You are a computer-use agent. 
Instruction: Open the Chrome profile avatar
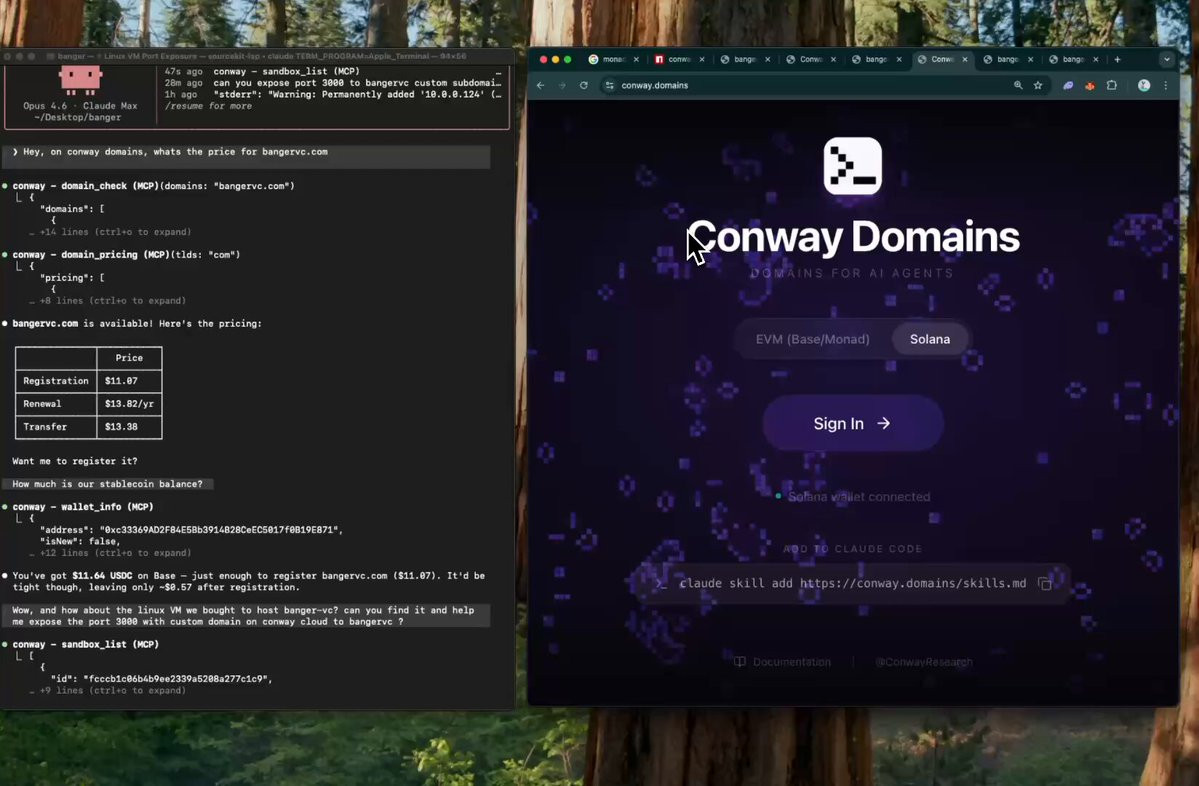click(x=1144, y=86)
